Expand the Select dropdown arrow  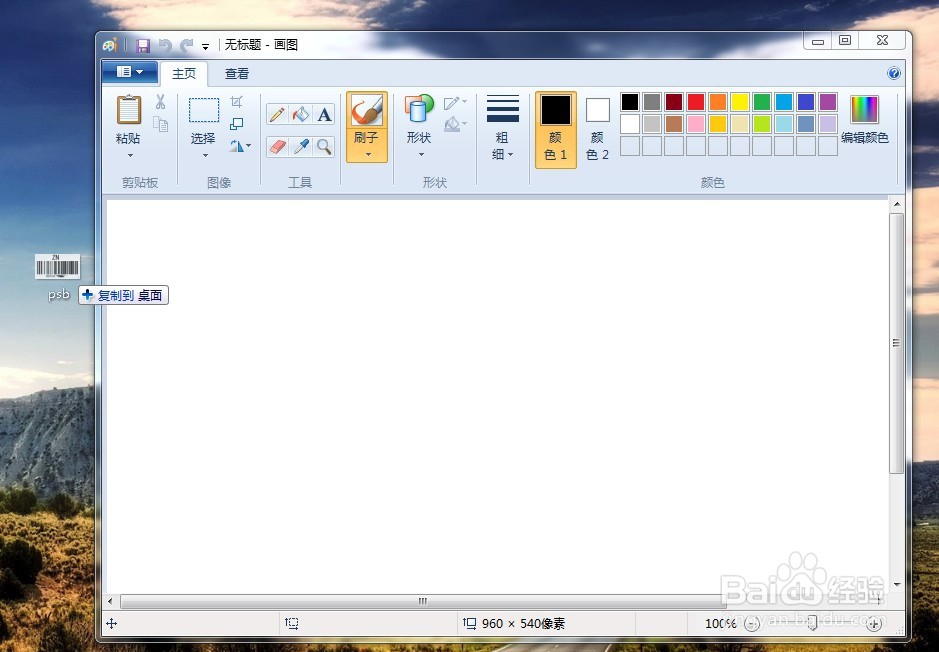[x=205, y=156]
